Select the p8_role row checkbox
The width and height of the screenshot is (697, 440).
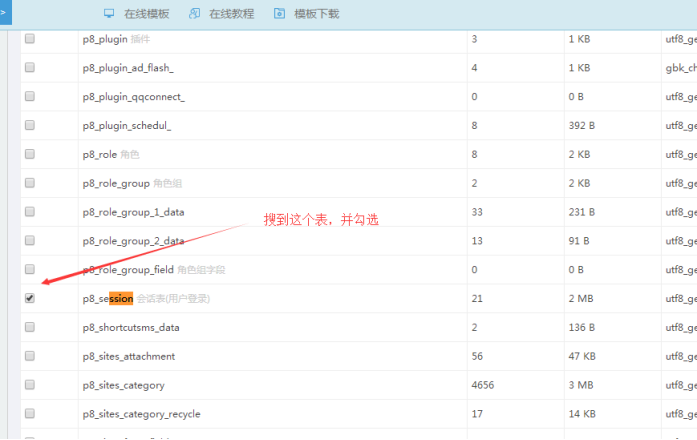[30, 154]
